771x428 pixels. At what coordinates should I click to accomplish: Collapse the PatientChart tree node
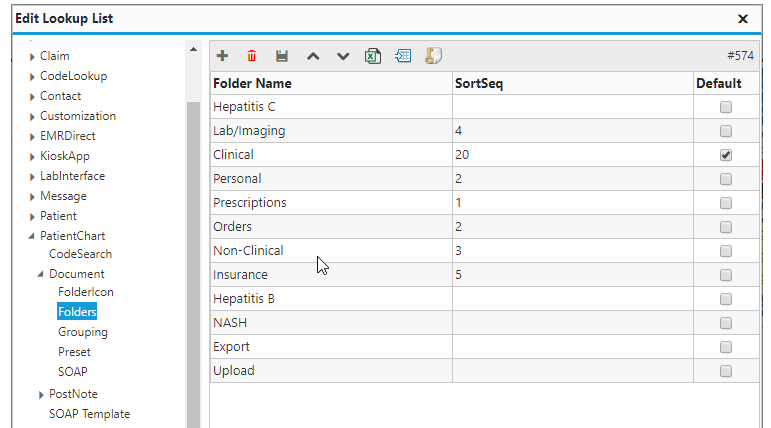point(31,236)
